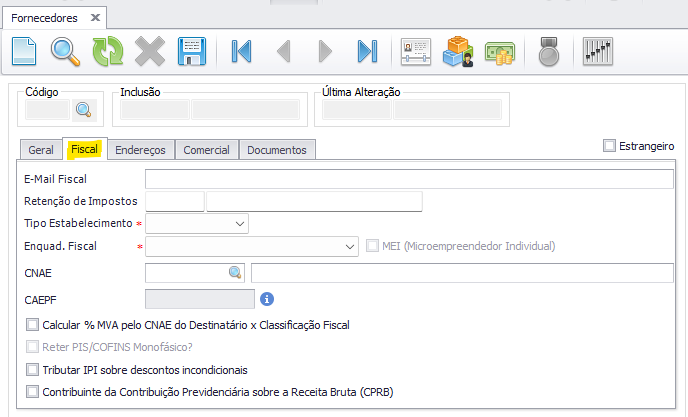Close the Fornecedores window tab
Image resolution: width=688 pixels, height=417 pixels.
pyautogui.click(x=95, y=17)
